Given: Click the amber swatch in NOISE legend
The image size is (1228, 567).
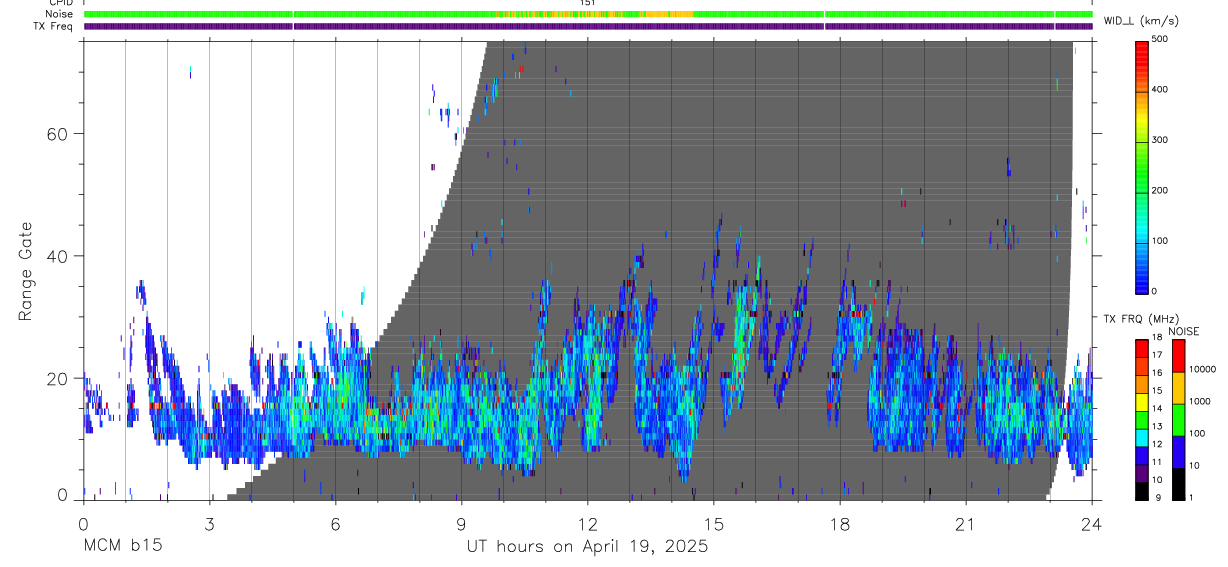Looking at the screenshot, I should point(1177,387).
